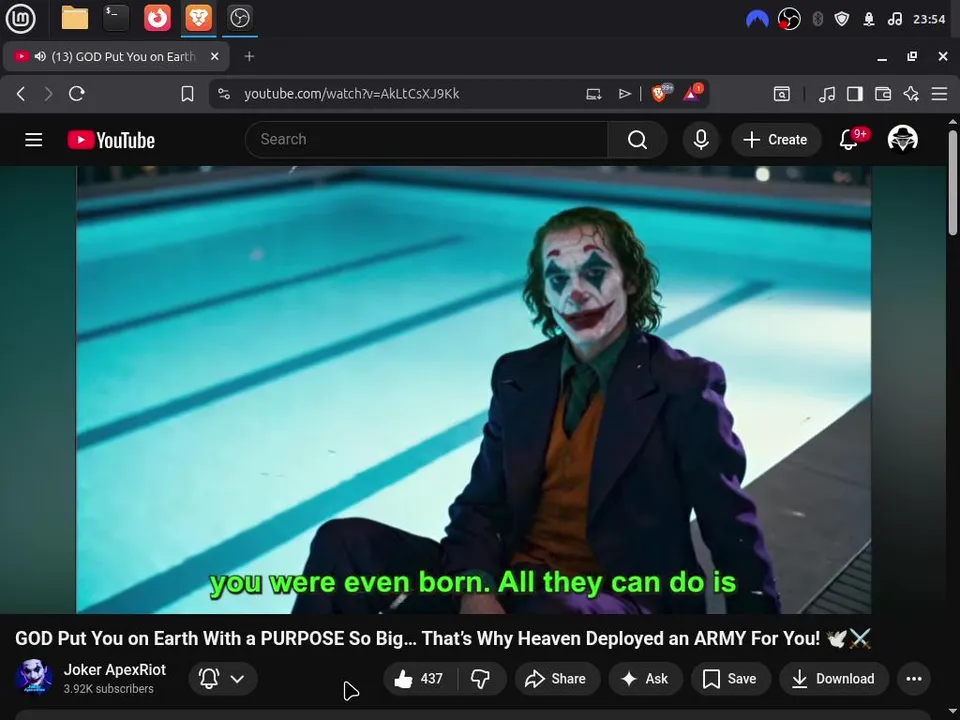Expand the subscription notification bell dropdown
This screenshot has width=960, height=720.
(x=223, y=678)
